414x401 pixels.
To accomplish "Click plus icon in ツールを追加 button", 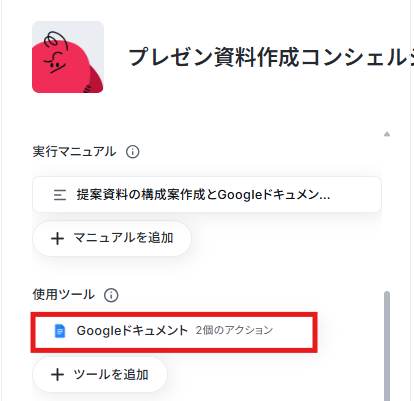I will 57,375.
